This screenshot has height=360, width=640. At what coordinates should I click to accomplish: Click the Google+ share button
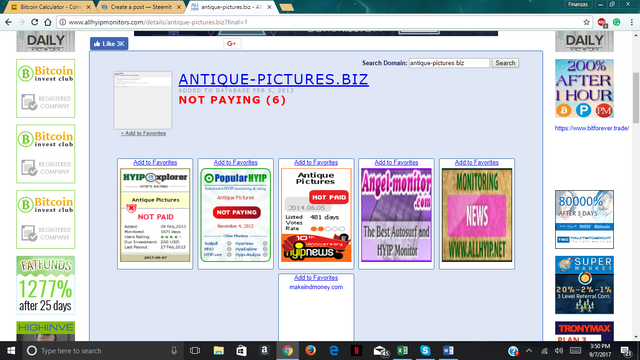click(x=232, y=44)
